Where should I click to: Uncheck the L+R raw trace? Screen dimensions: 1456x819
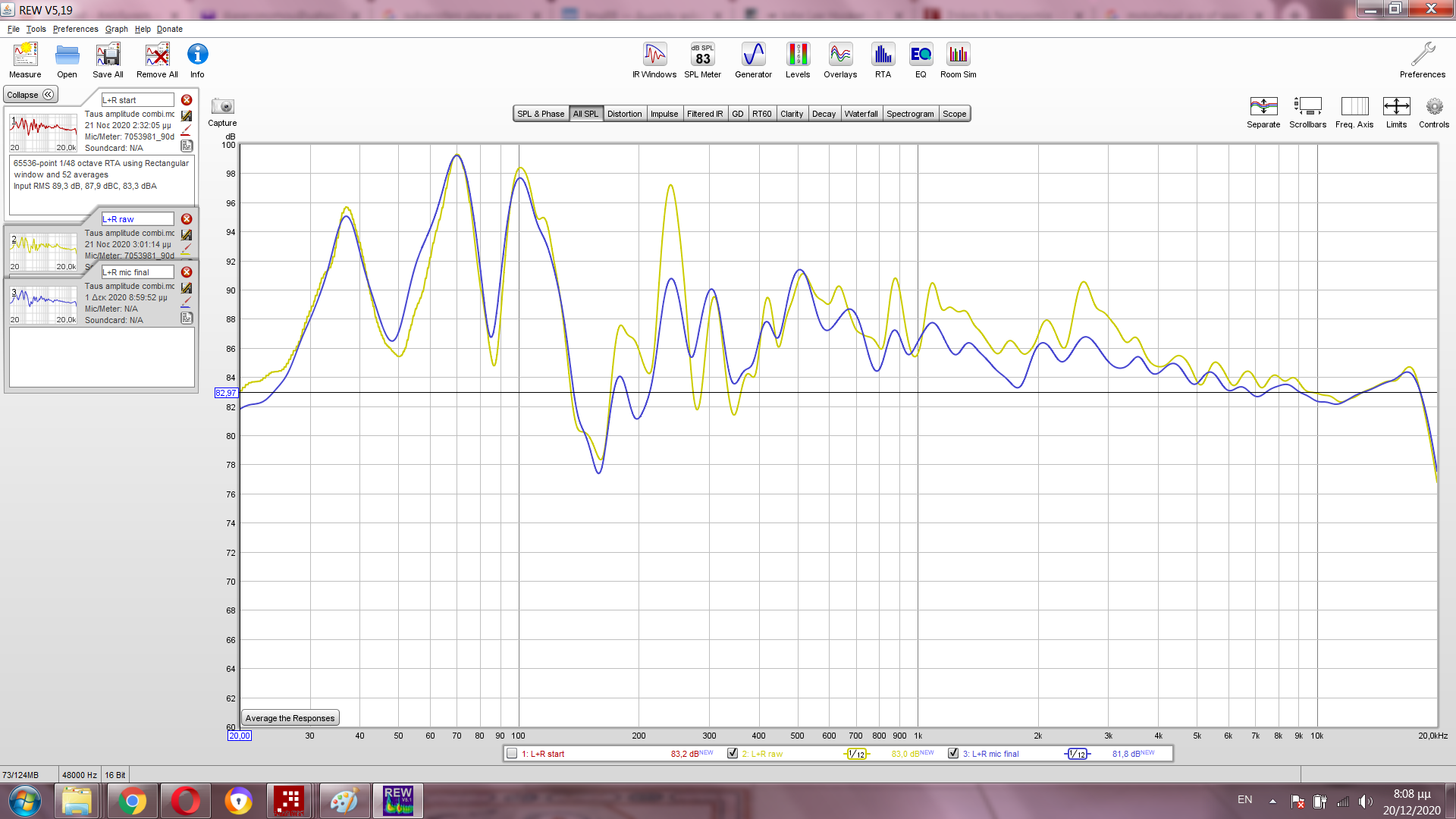tap(733, 754)
